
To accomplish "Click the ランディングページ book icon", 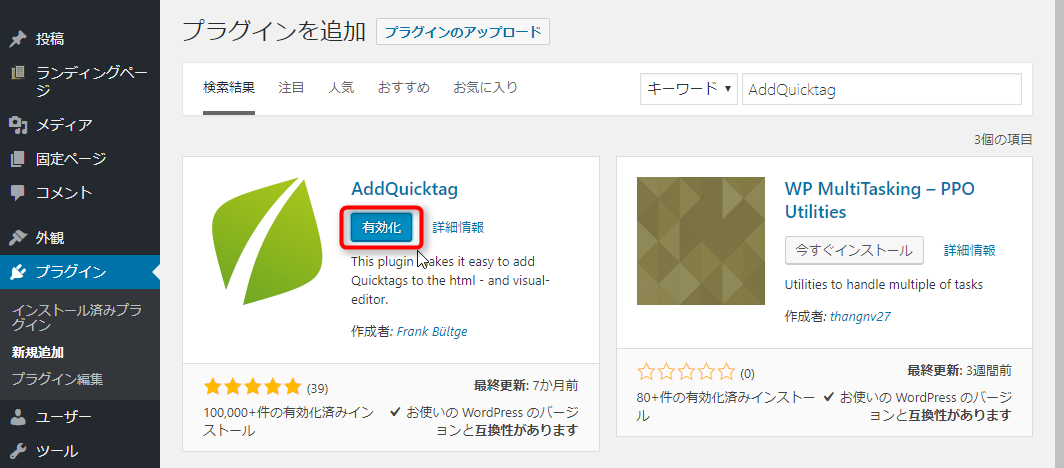I will [x=18, y=72].
